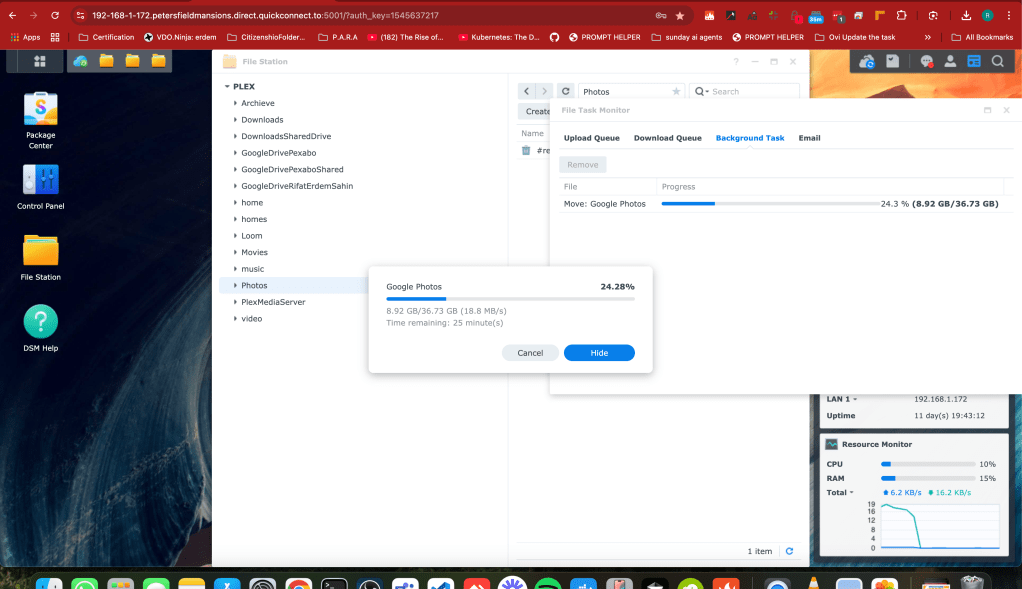Reload the browser page
The height and width of the screenshot is (589, 1022).
(55, 15)
